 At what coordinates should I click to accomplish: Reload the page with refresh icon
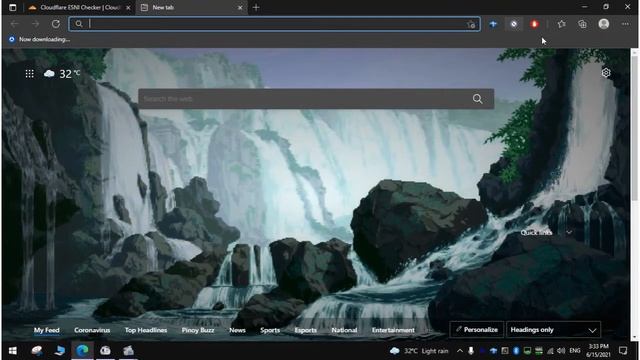(x=56, y=24)
